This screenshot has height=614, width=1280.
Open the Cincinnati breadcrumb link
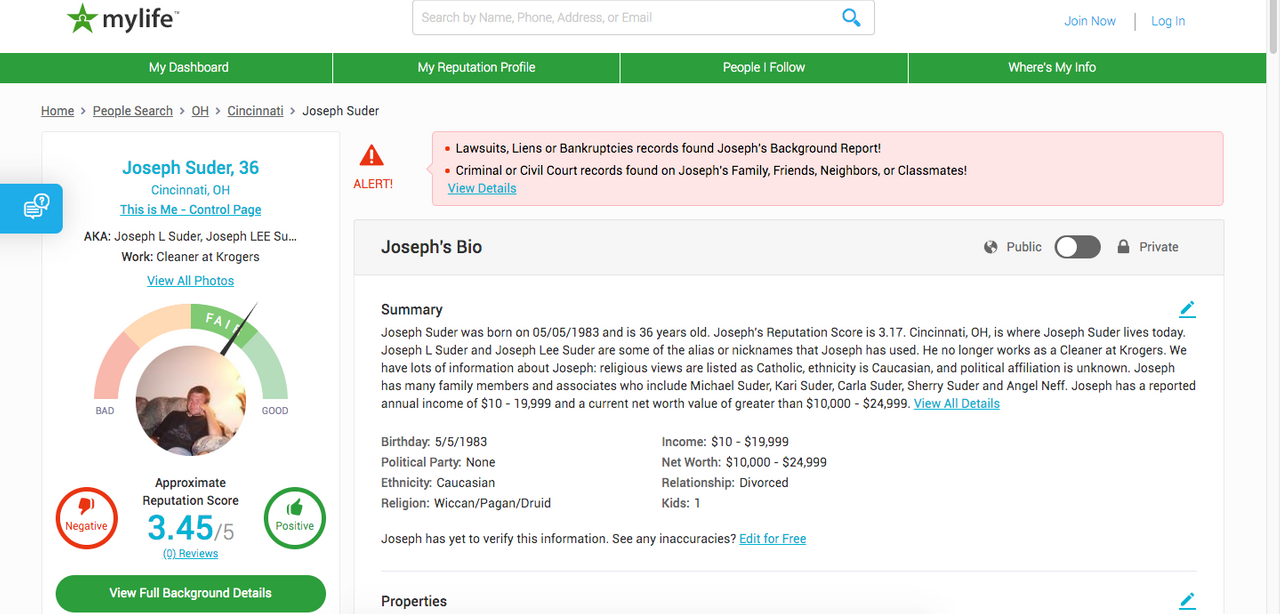tap(255, 111)
